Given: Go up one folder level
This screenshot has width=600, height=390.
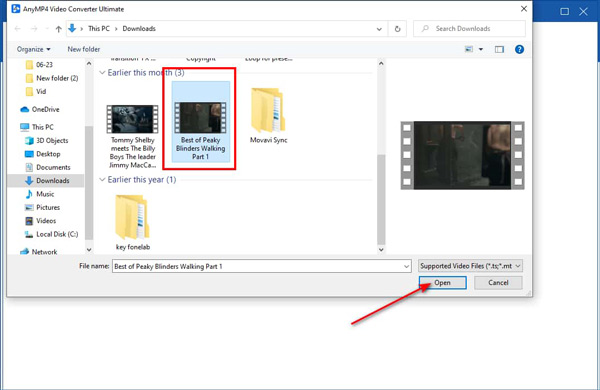Looking at the screenshot, I should (59, 29).
